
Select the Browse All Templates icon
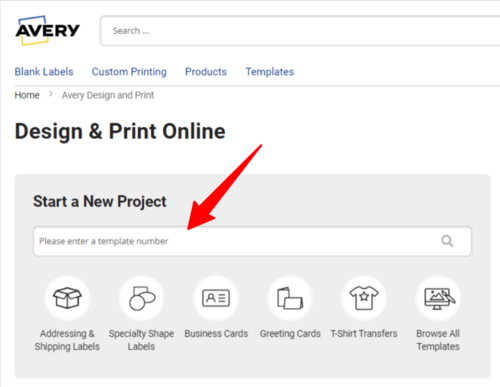click(x=438, y=298)
